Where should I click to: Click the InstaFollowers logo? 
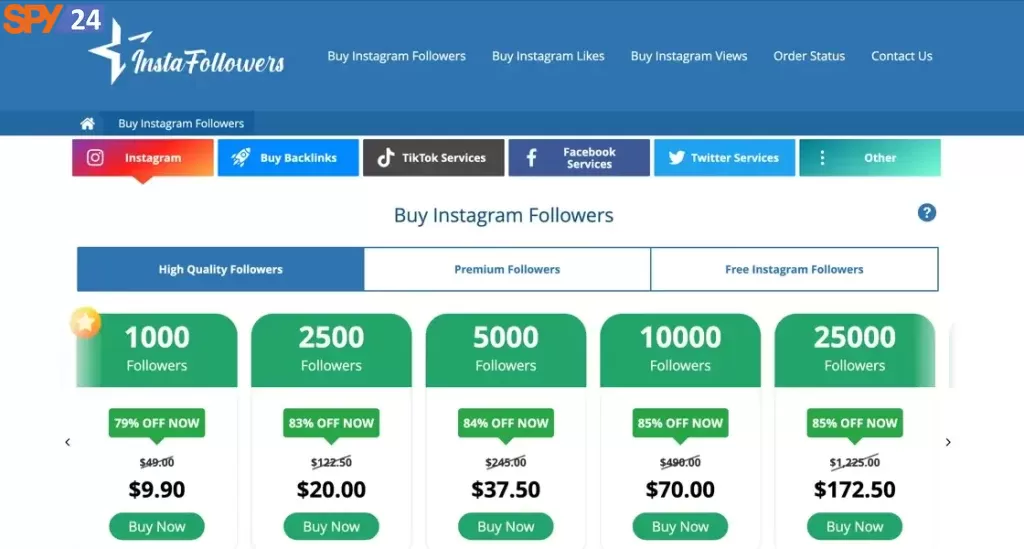(x=187, y=52)
